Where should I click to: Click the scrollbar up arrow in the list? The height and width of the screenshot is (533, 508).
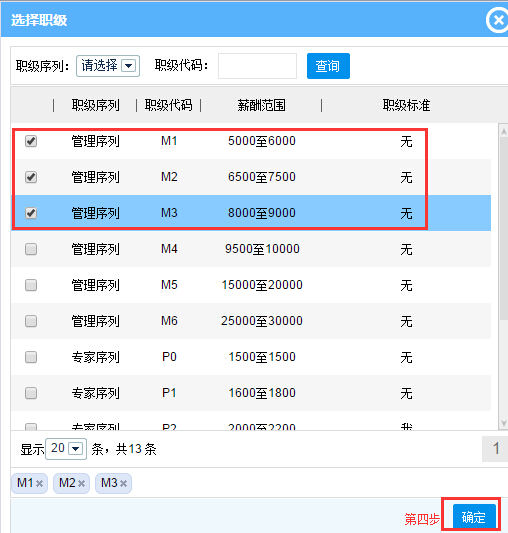pos(504,132)
